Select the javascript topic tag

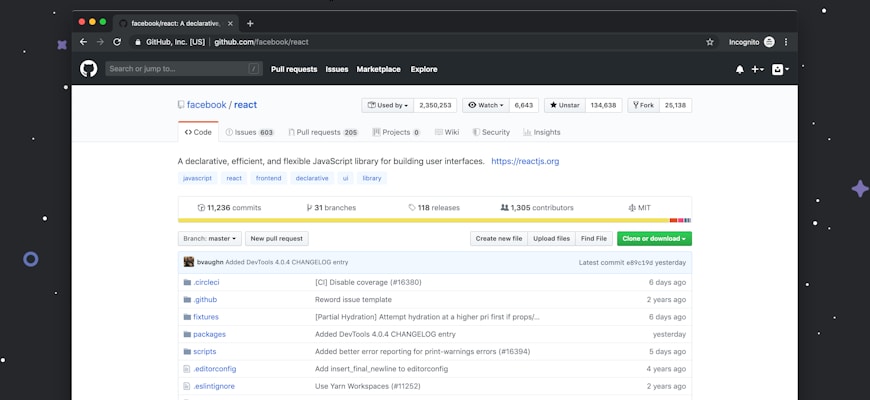coord(198,178)
